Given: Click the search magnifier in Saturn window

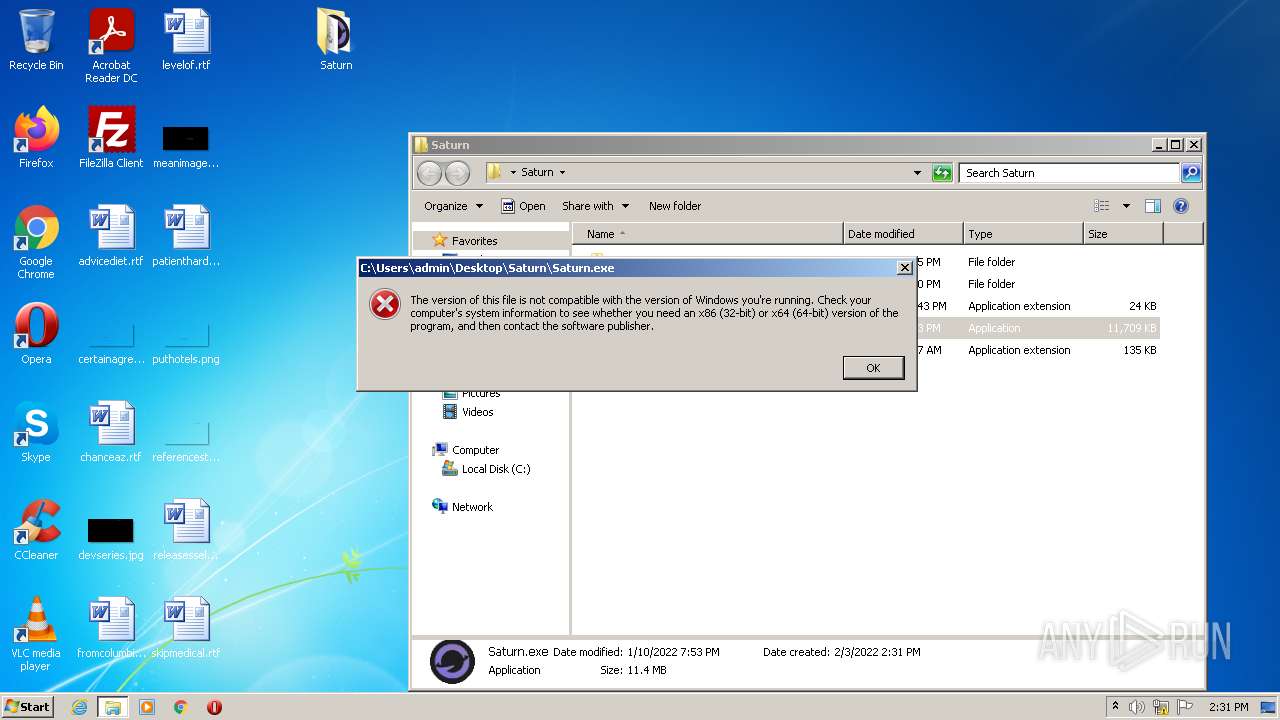Looking at the screenshot, I should pyautogui.click(x=1190, y=173).
